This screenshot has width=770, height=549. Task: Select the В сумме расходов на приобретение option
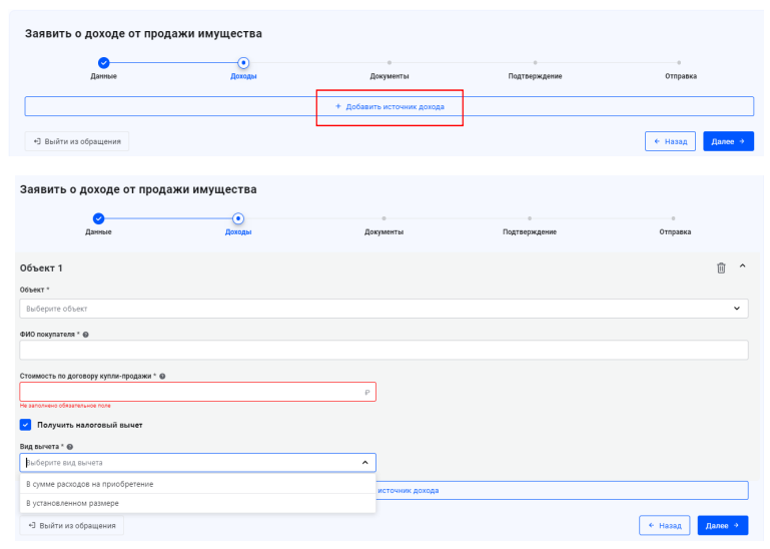90,484
